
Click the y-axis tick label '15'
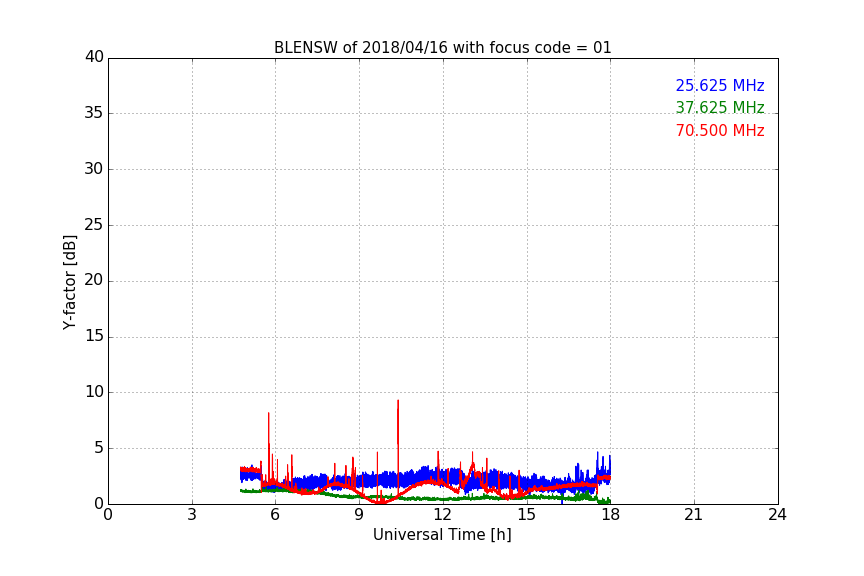(x=94, y=336)
